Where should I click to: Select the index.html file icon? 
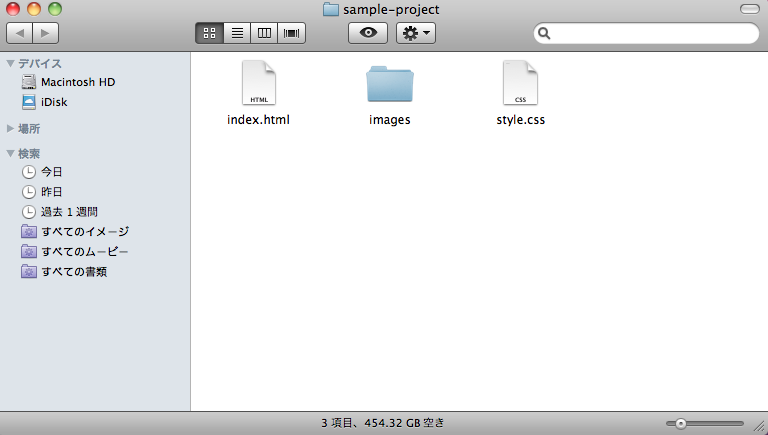tap(259, 83)
